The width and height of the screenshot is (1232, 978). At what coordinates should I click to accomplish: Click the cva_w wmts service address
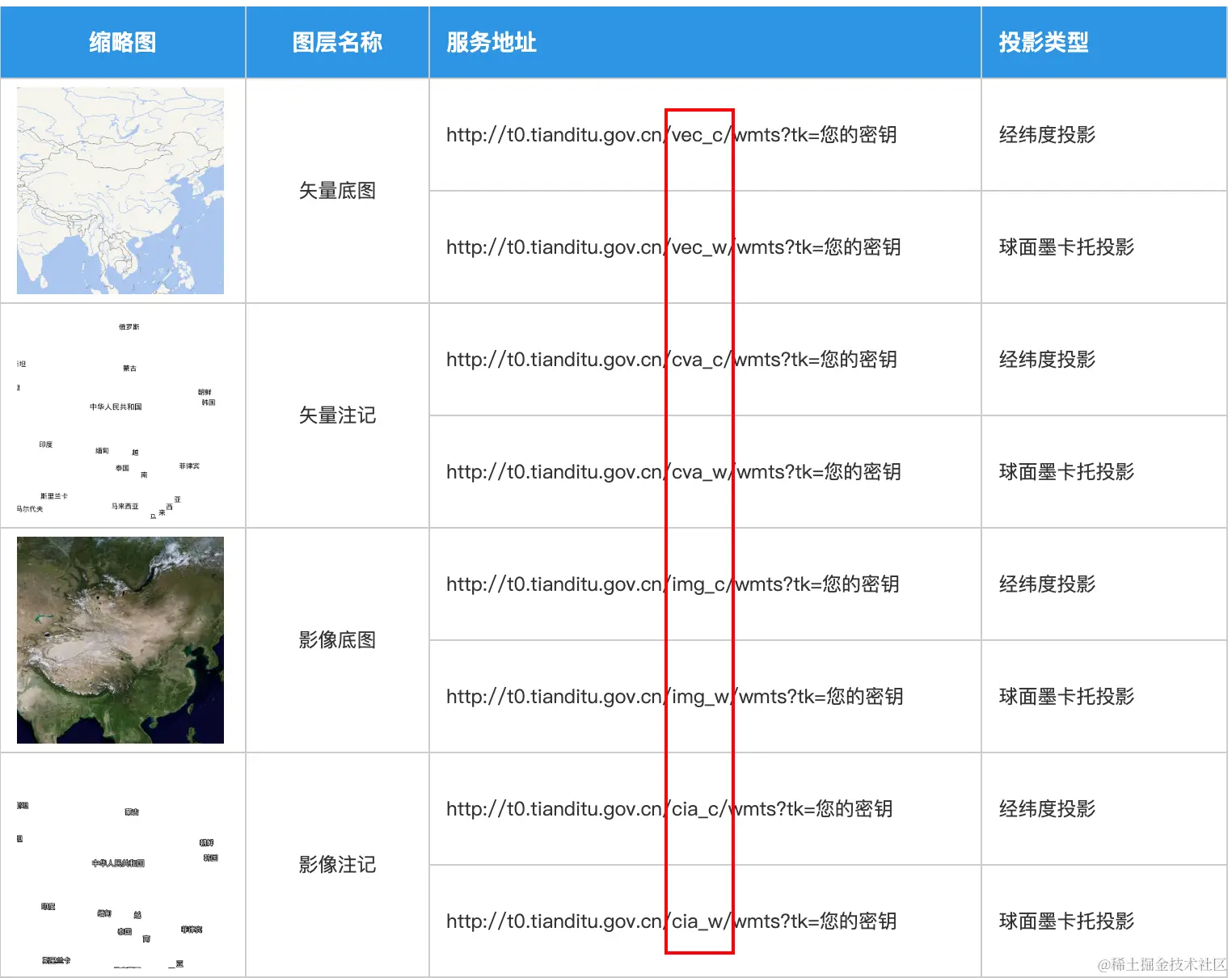pos(673,472)
